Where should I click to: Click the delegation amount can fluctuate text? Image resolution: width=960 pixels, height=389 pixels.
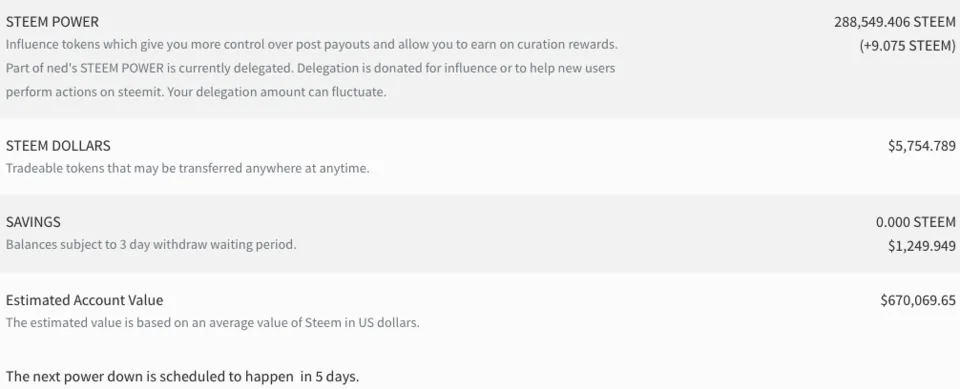pyautogui.click(x=277, y=93)
